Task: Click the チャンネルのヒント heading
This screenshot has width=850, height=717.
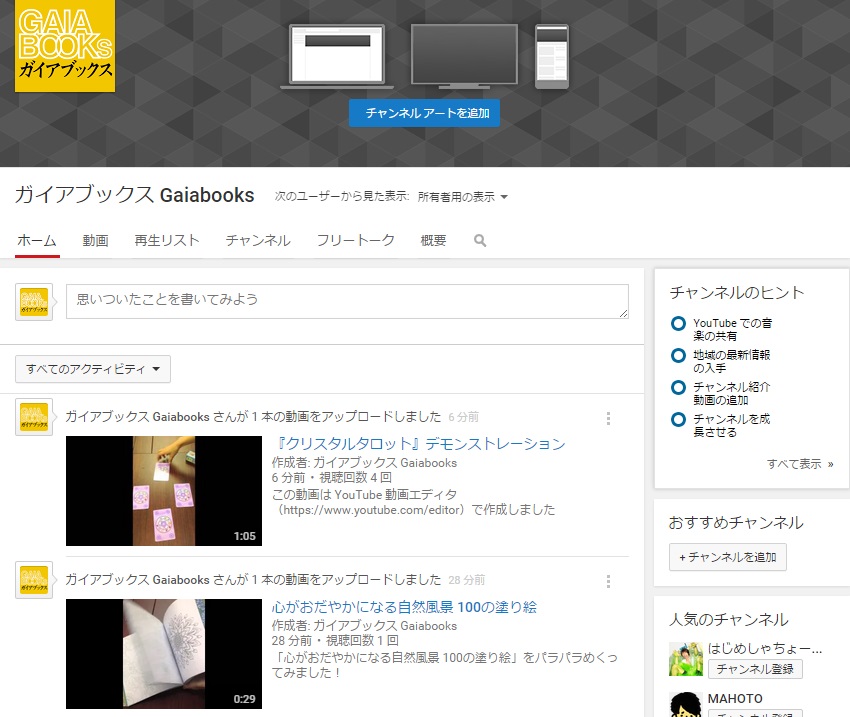Action: coord(737,293)
